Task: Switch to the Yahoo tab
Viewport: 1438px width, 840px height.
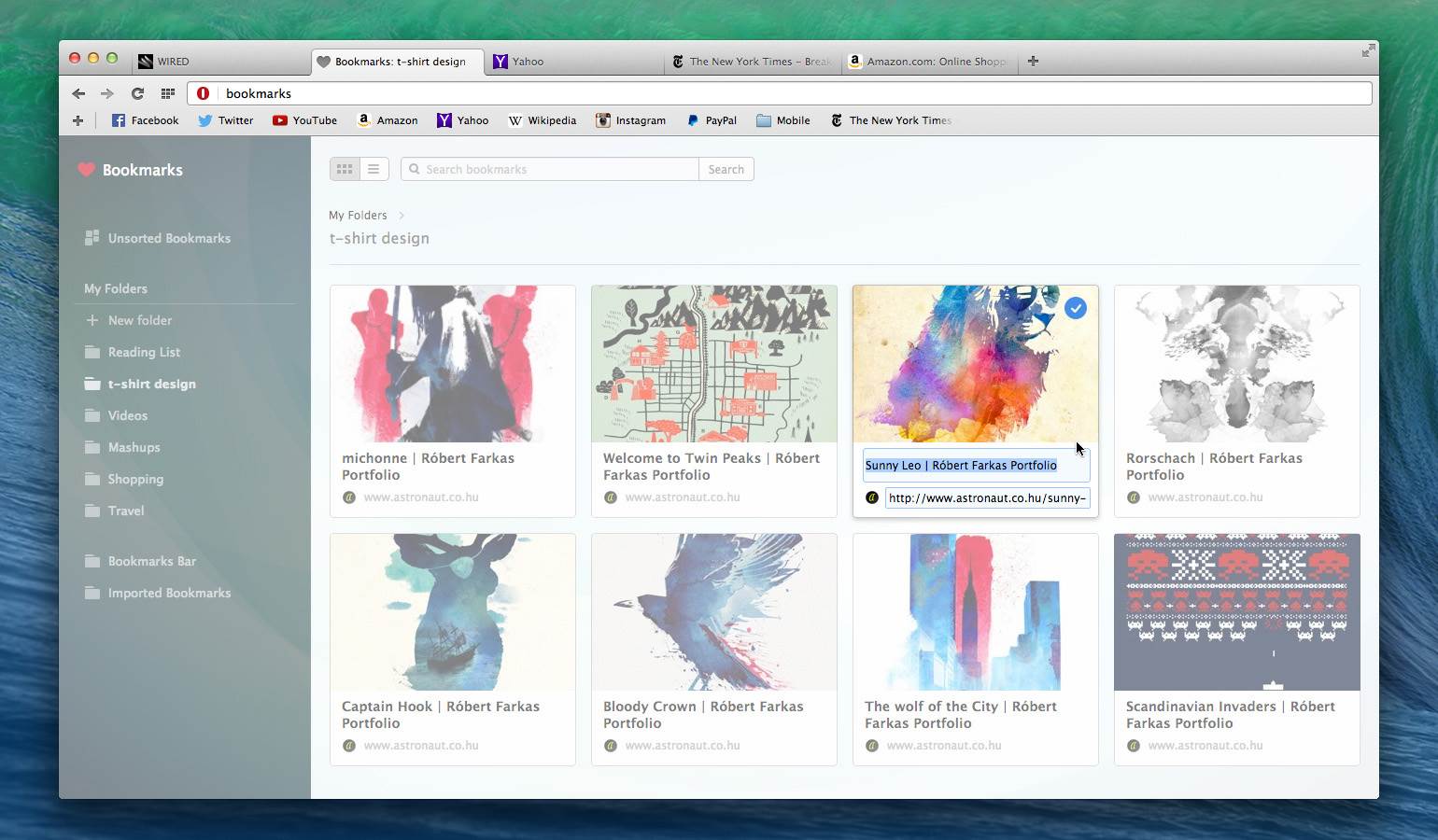Action: pyautogui.click(x=528, y=62)
